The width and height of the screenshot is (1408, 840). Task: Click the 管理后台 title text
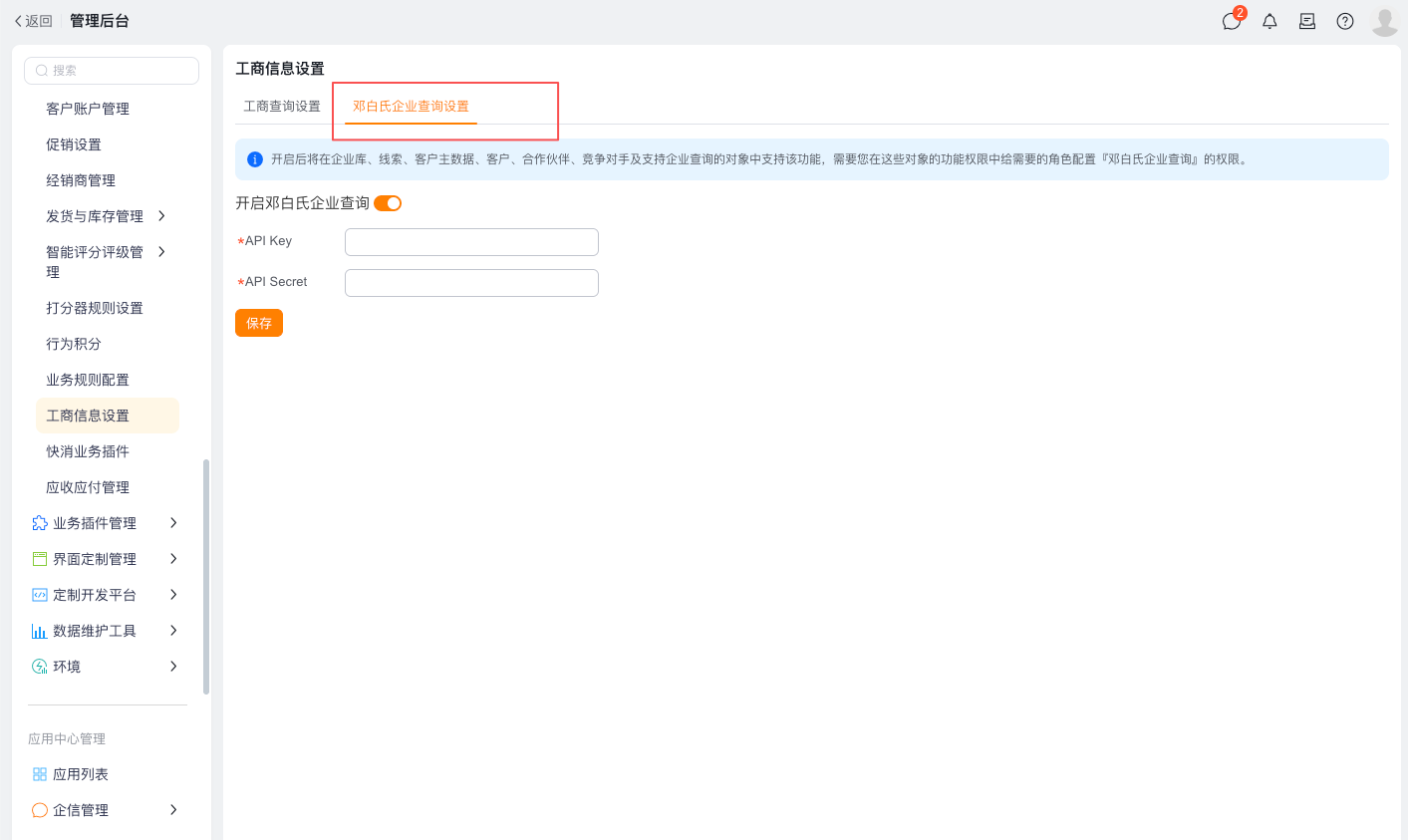(100, 21)
